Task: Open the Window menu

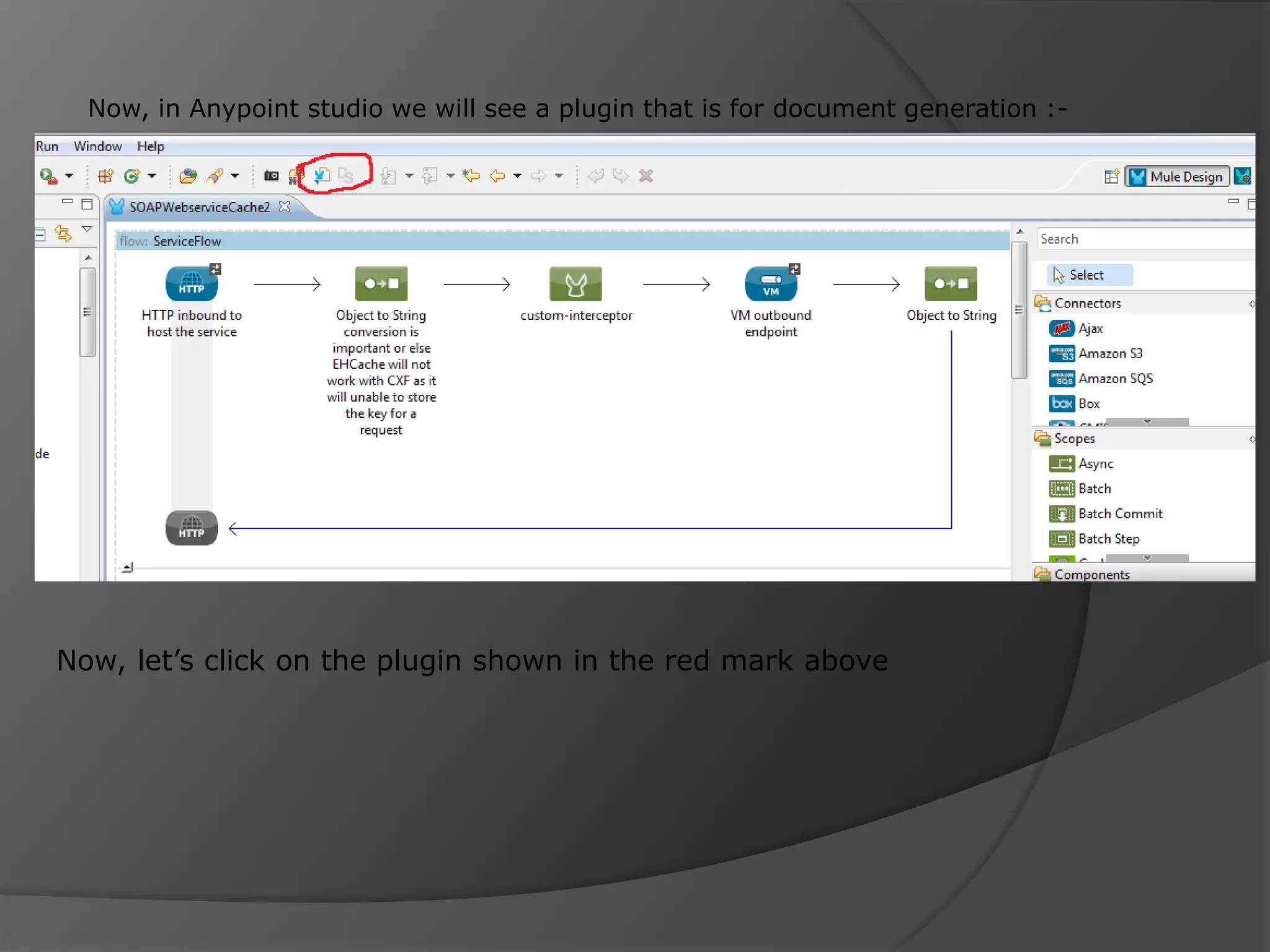Action: point(98,146)
